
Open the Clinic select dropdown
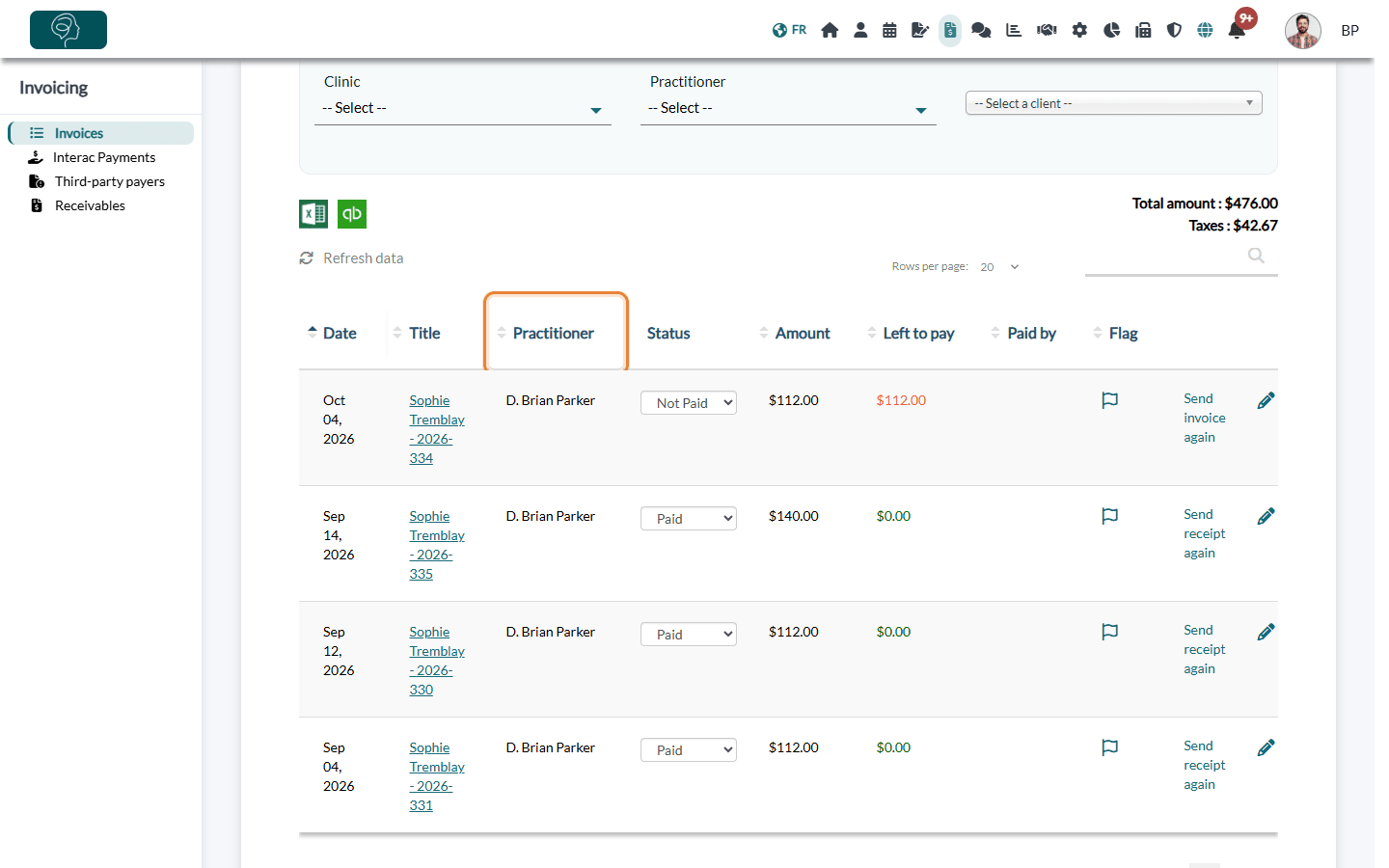click(463, 109)
